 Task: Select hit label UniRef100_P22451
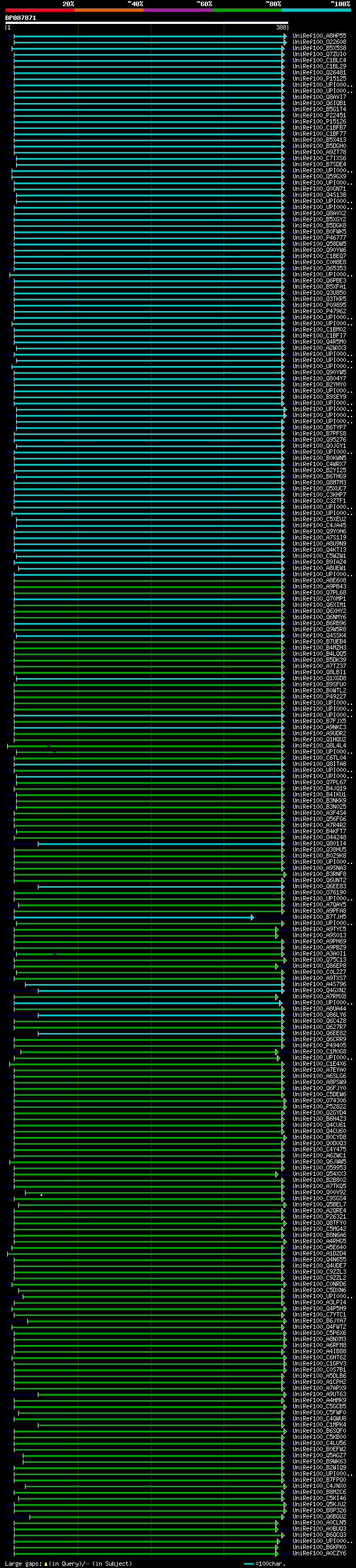(x=319, y=115)
